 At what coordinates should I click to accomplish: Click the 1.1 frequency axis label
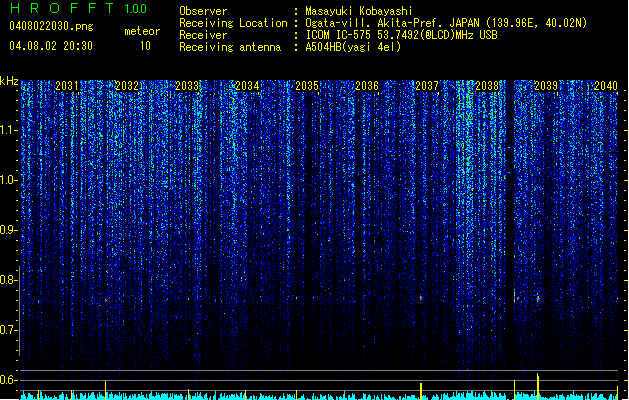tap(9, 130)
